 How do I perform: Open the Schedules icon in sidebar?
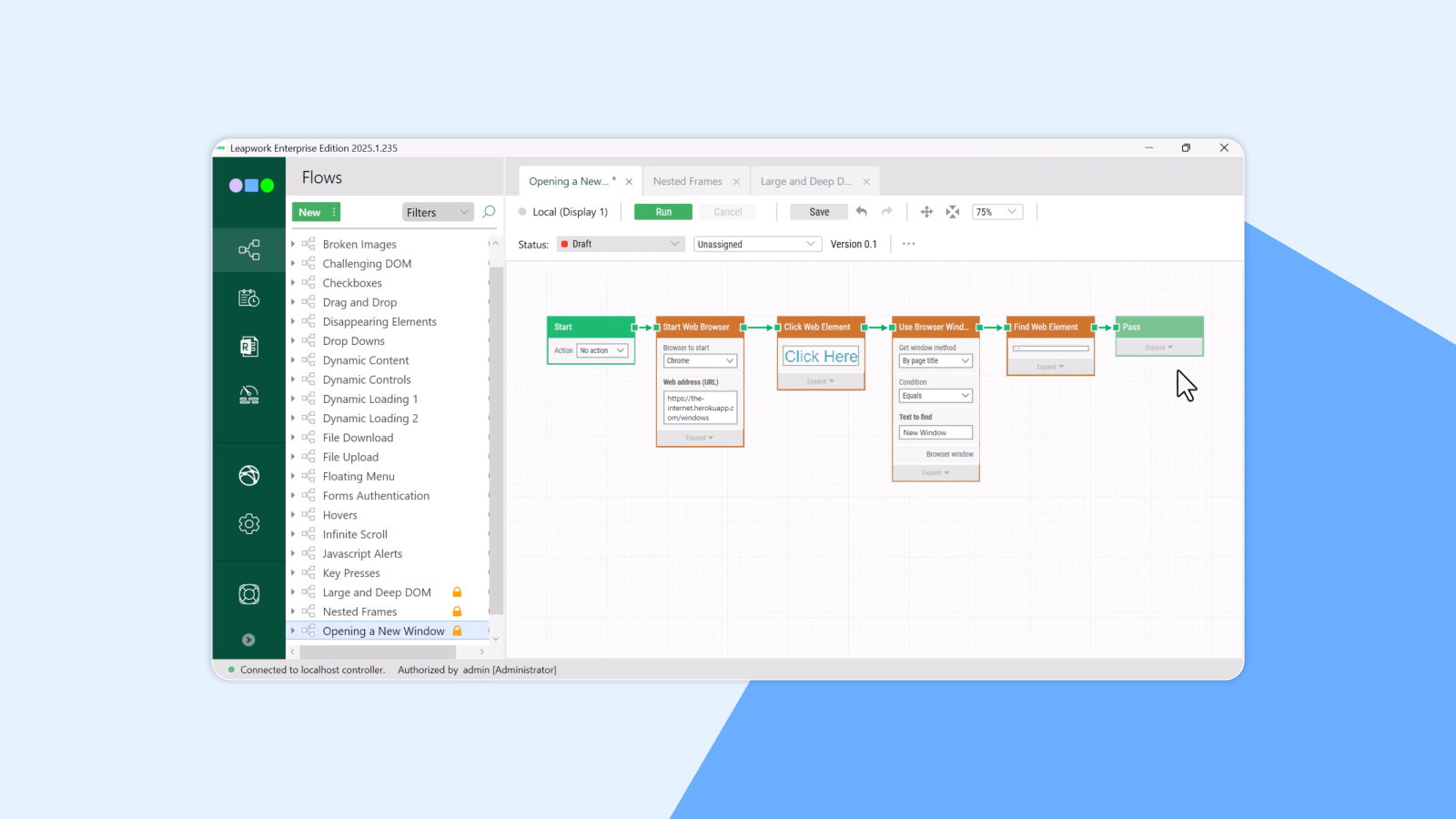click(x=248, y=298)
